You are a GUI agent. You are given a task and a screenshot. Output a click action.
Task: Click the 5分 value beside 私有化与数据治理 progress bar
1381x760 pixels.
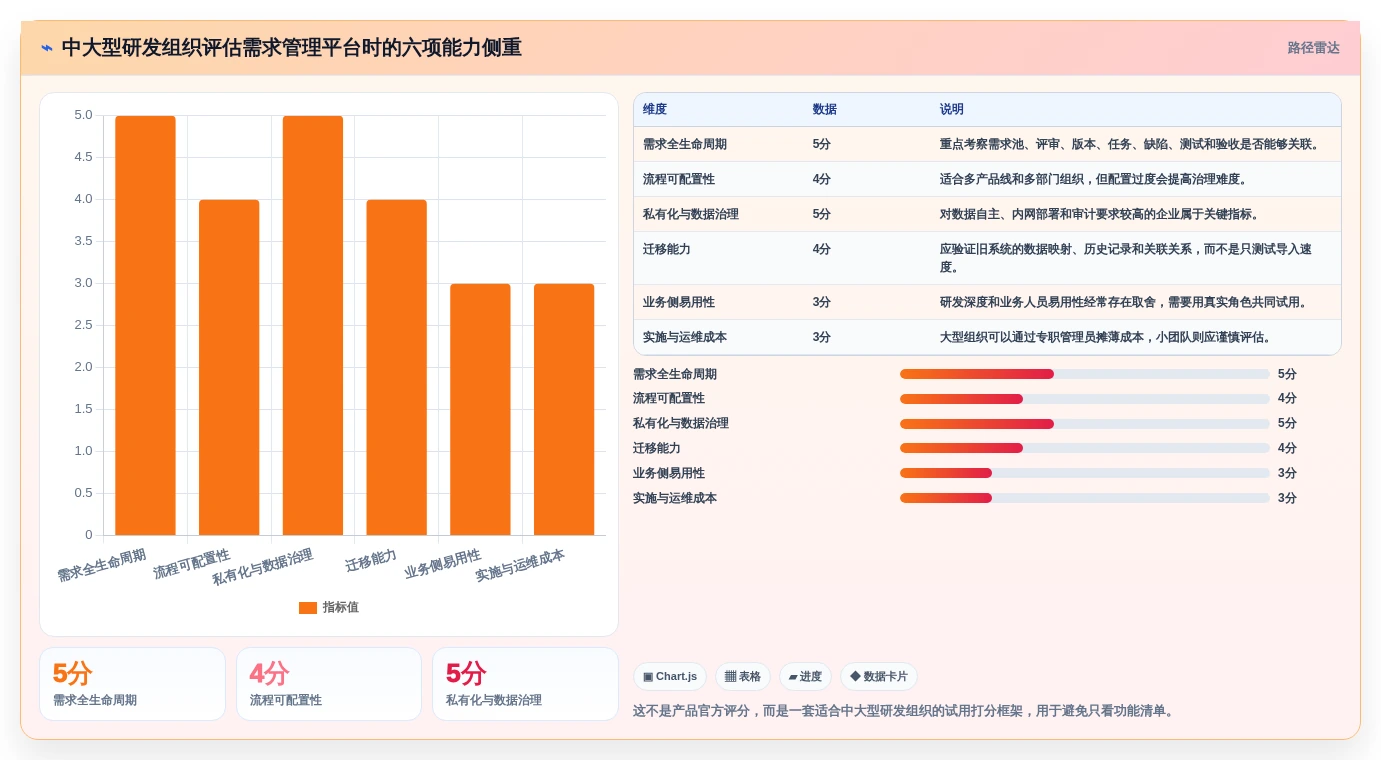(1287, 424)
